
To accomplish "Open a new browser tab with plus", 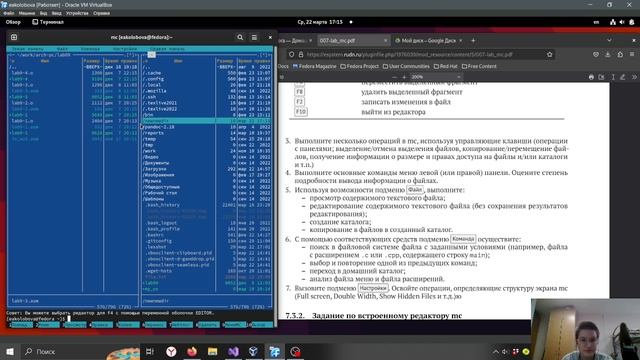I will pos(473,40).
